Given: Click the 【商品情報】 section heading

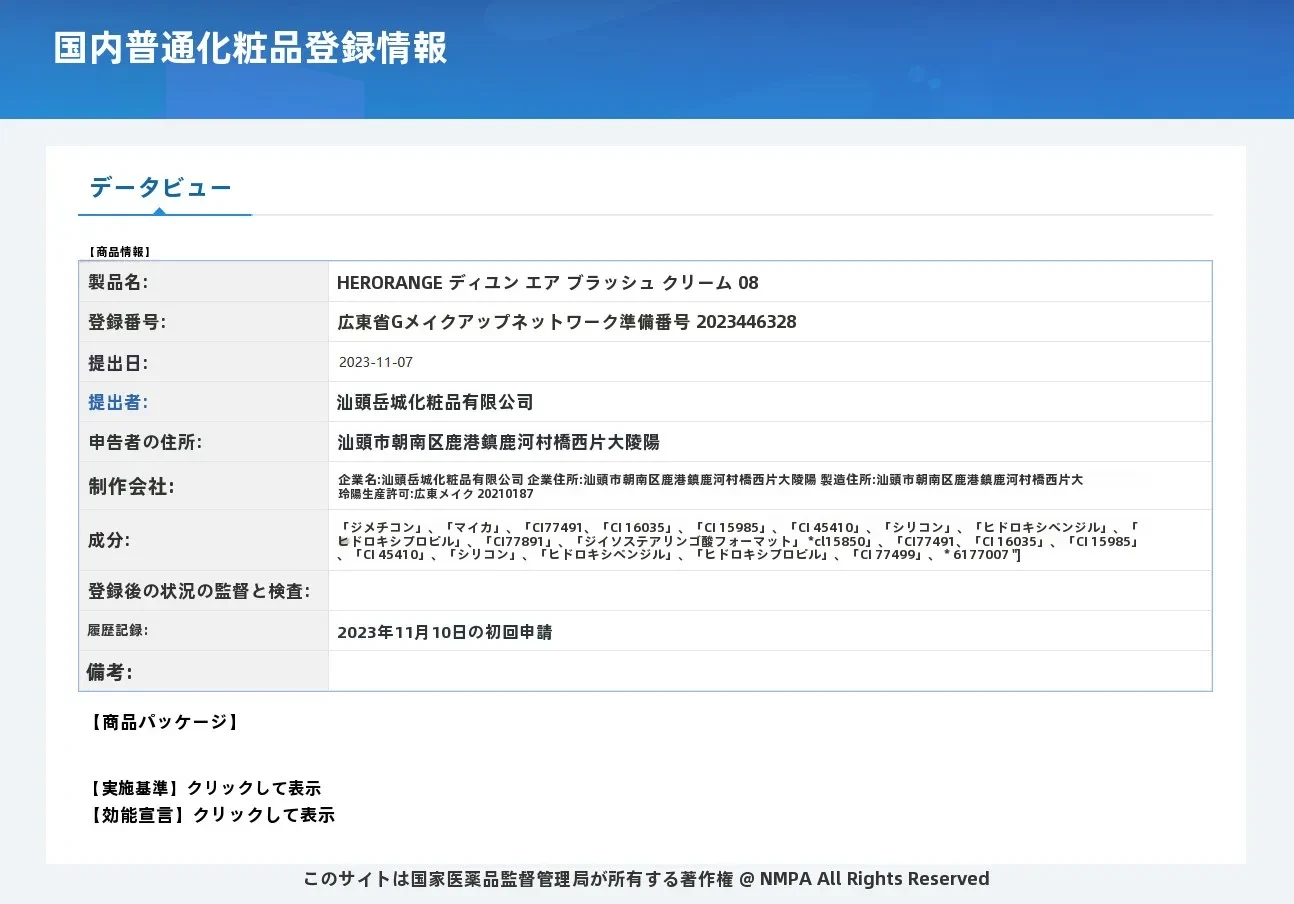Looking at the screenshot, I should 119,252.
